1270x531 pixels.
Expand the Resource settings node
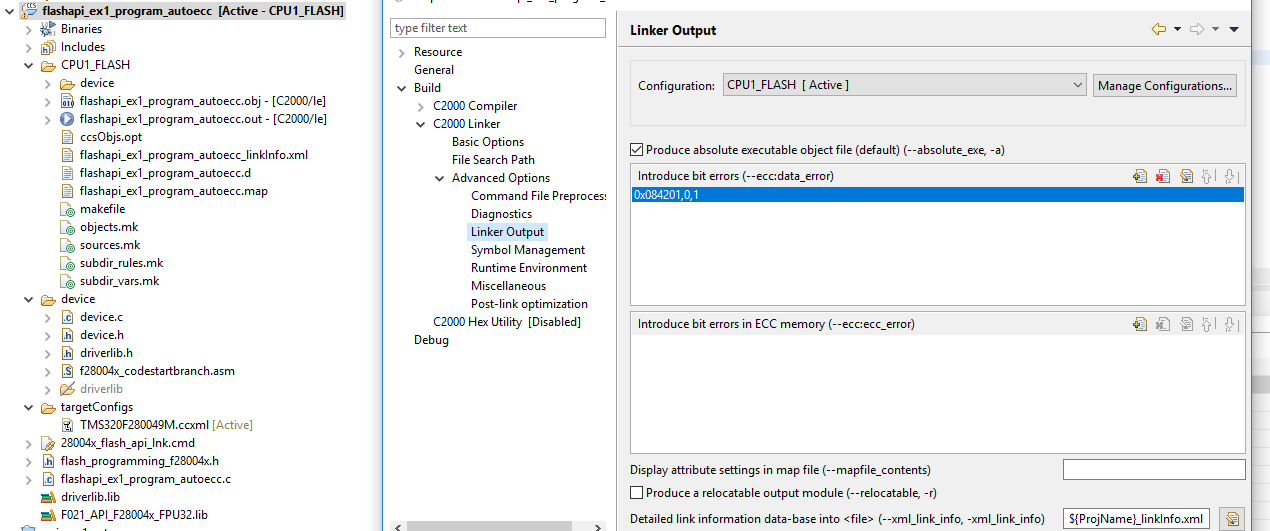[x=402, y=52]
